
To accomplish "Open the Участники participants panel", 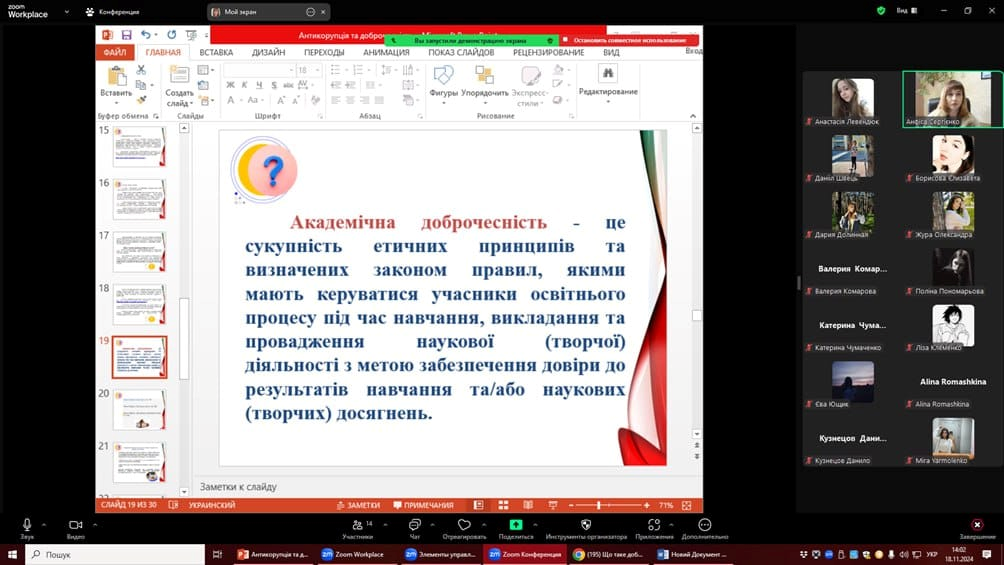I will pos(357,525).
